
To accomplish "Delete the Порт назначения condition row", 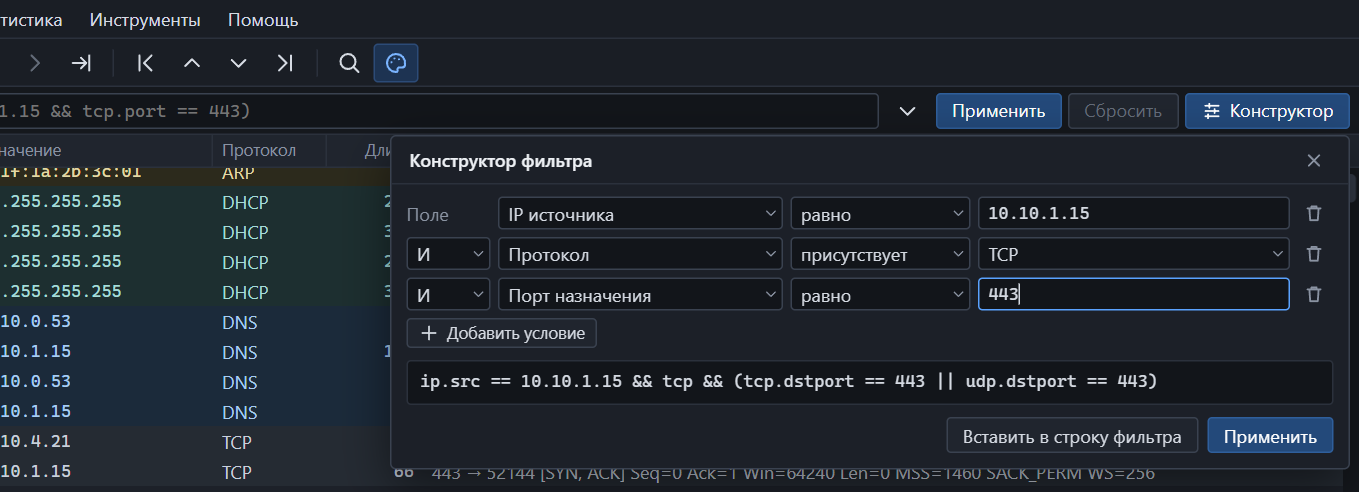I will [x=1315, y=295].
